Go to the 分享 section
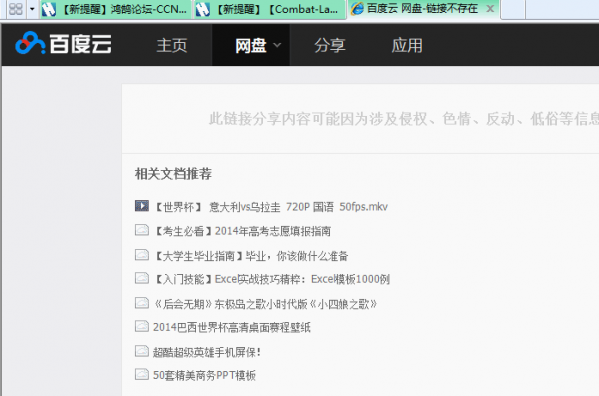This screenshot has height=396, width=599. pyautogui.click(x=330, y=45)
